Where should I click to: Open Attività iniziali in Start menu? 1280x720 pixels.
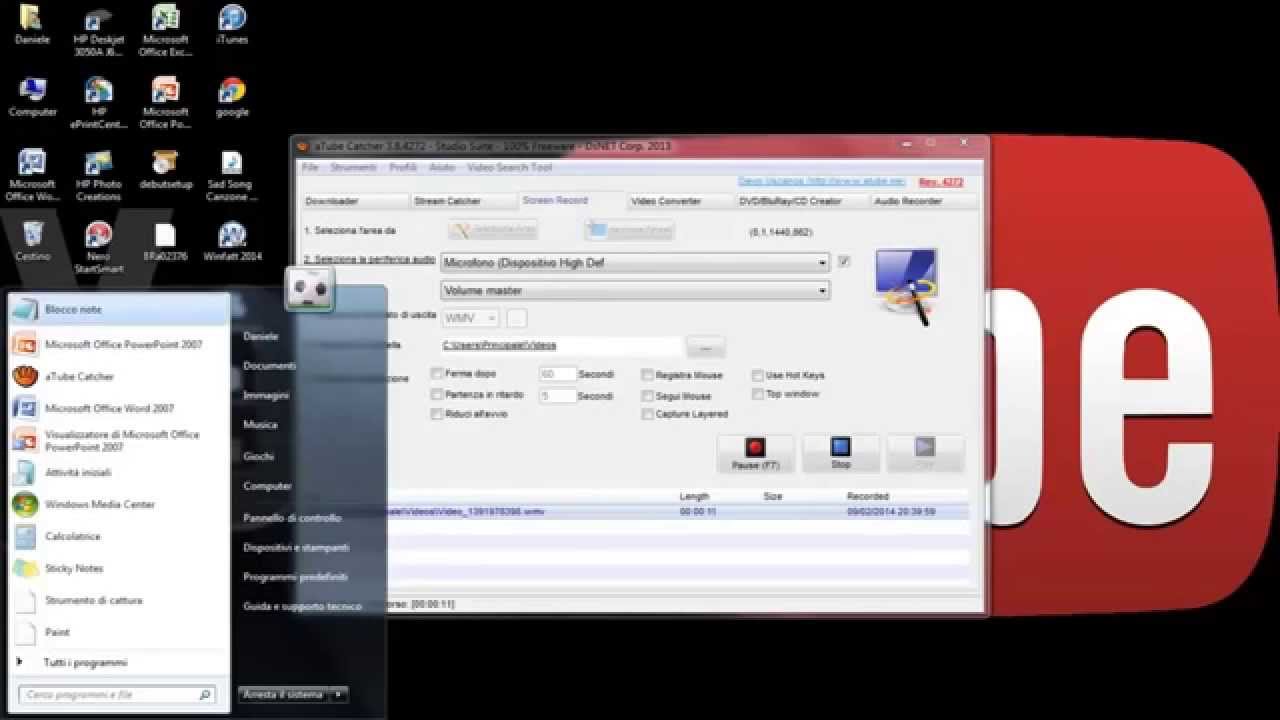tap(119, 472)
